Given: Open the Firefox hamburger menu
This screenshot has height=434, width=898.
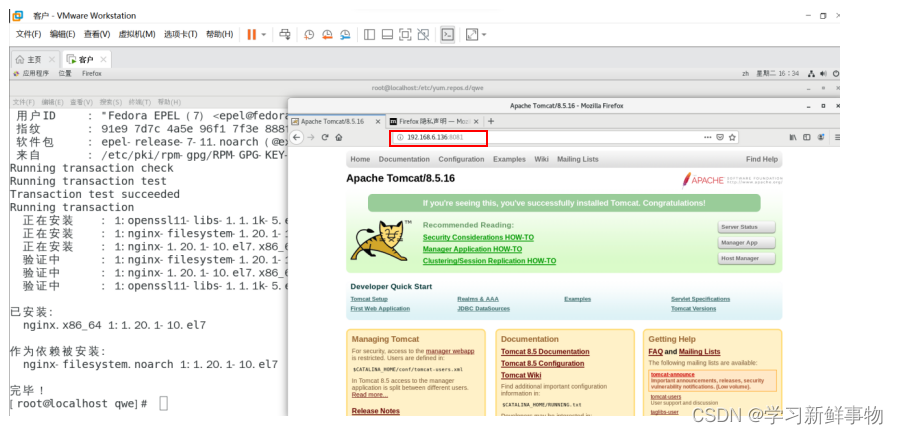Looking at the screenshot, I should [x=837, y=137].
